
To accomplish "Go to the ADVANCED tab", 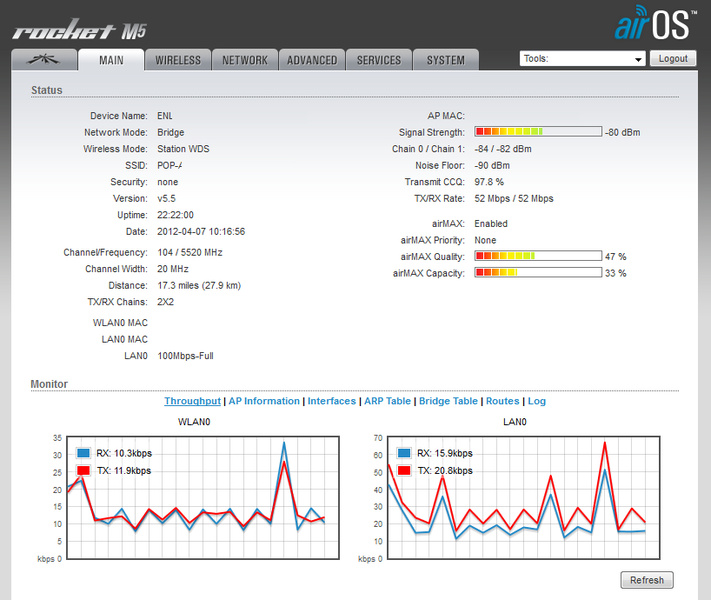I will pos(312,60).
